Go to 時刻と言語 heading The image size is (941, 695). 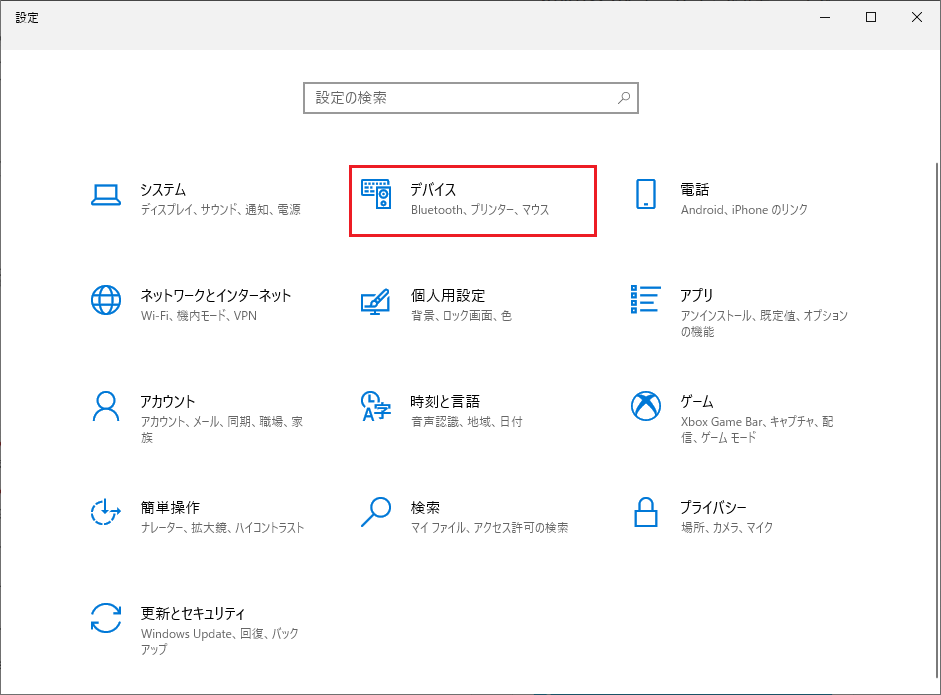click(445, 402)
